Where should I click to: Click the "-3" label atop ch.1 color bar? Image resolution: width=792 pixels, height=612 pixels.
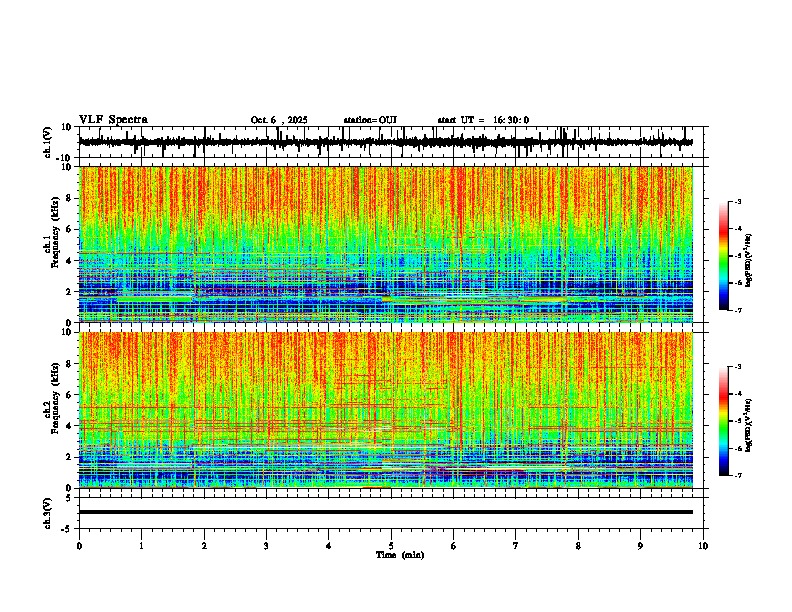pyautogui.click(x=737, y=201)
